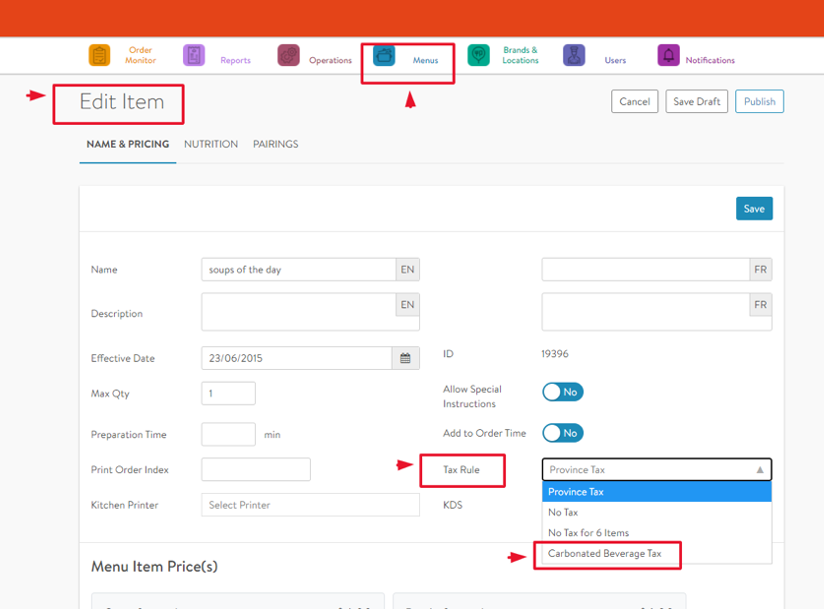Toggle the Add to Order Time switch
Image resolution: width=824 pixels, height=610 pixels.
point(562,433)
